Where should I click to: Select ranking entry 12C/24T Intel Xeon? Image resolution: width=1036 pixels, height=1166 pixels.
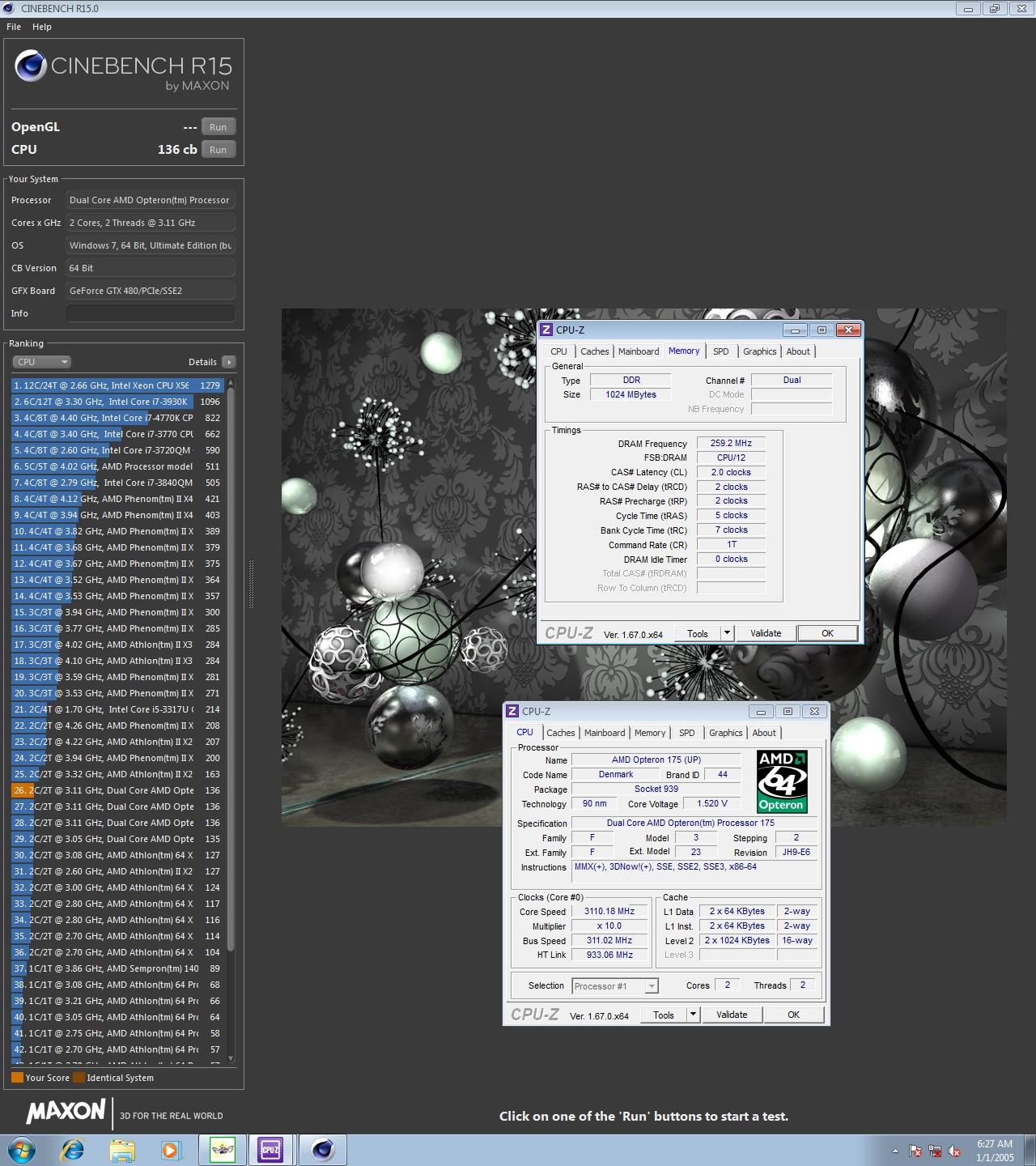(117, 385)
